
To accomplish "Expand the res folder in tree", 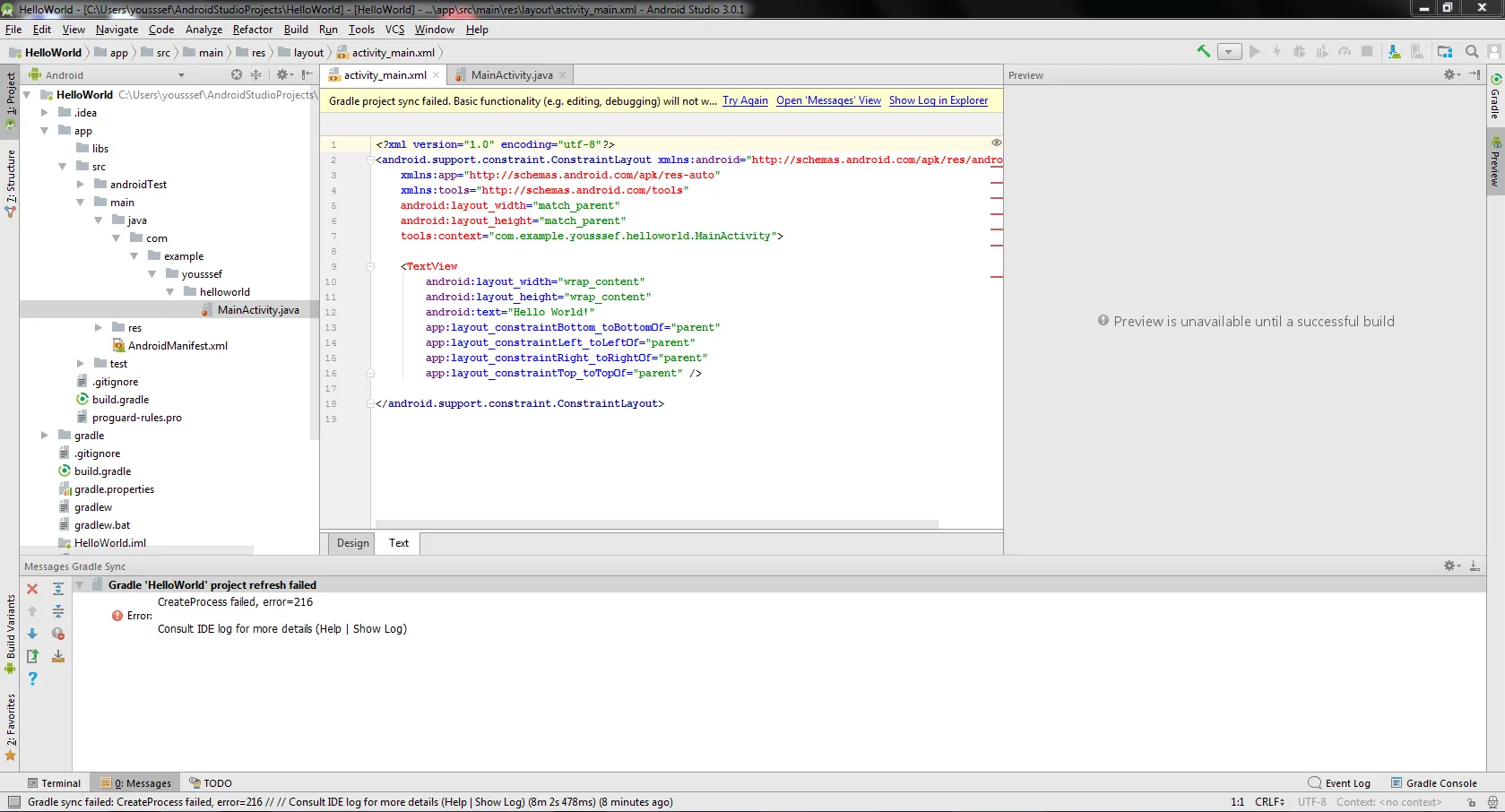I will coord(99,328).
